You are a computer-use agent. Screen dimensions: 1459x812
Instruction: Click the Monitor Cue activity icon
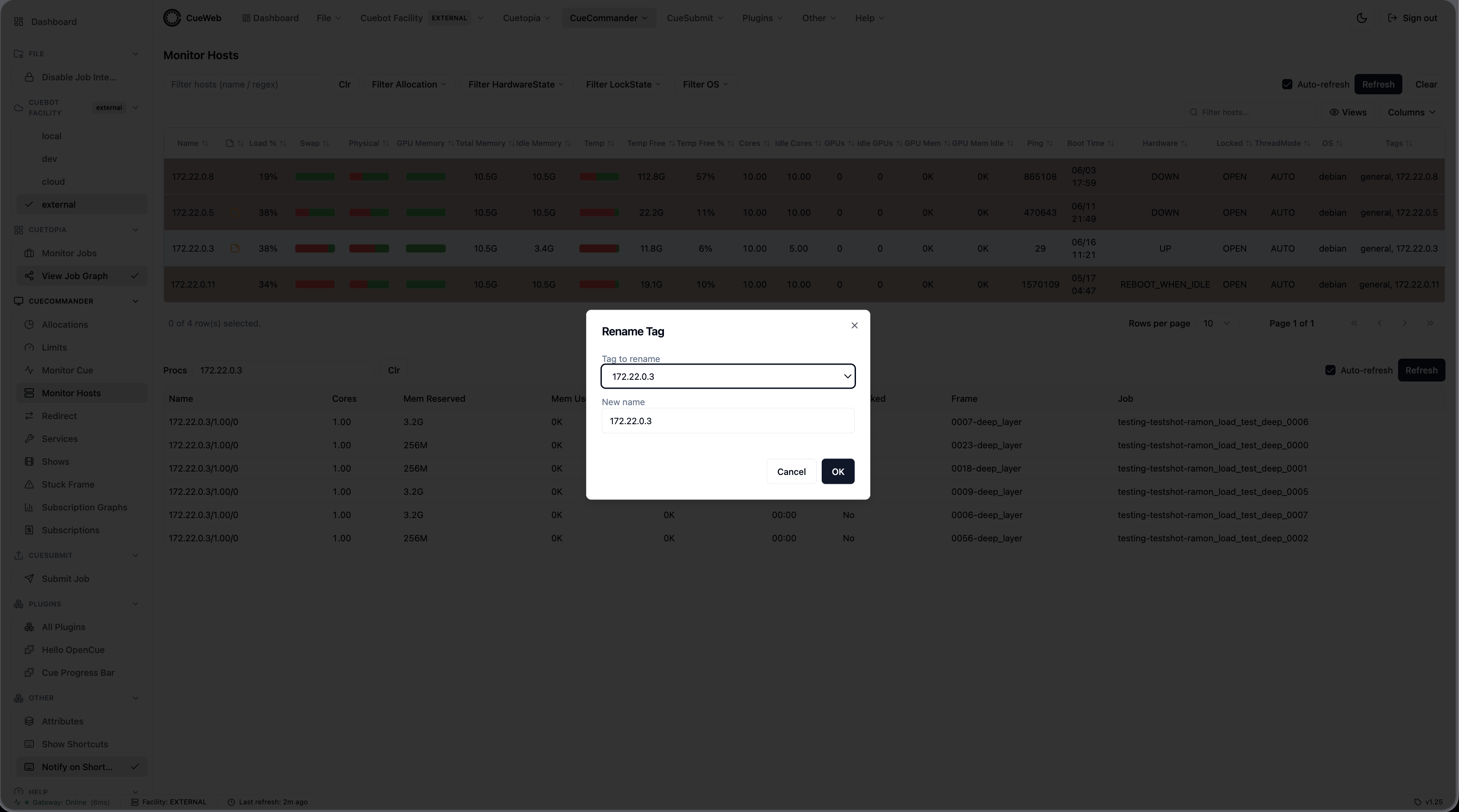pyautogui.click(x=30, y=370)
